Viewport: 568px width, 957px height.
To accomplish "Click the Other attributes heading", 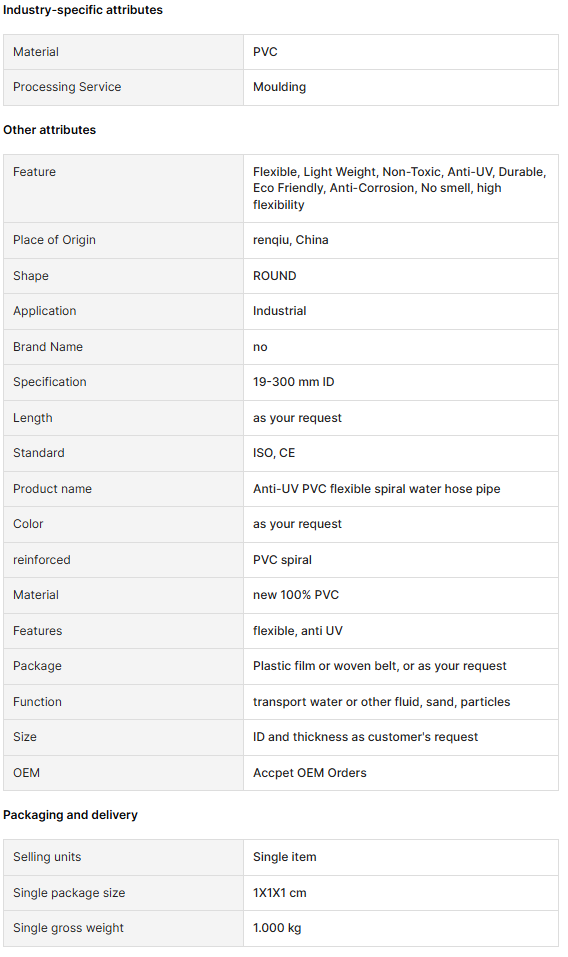I will 49,129.
